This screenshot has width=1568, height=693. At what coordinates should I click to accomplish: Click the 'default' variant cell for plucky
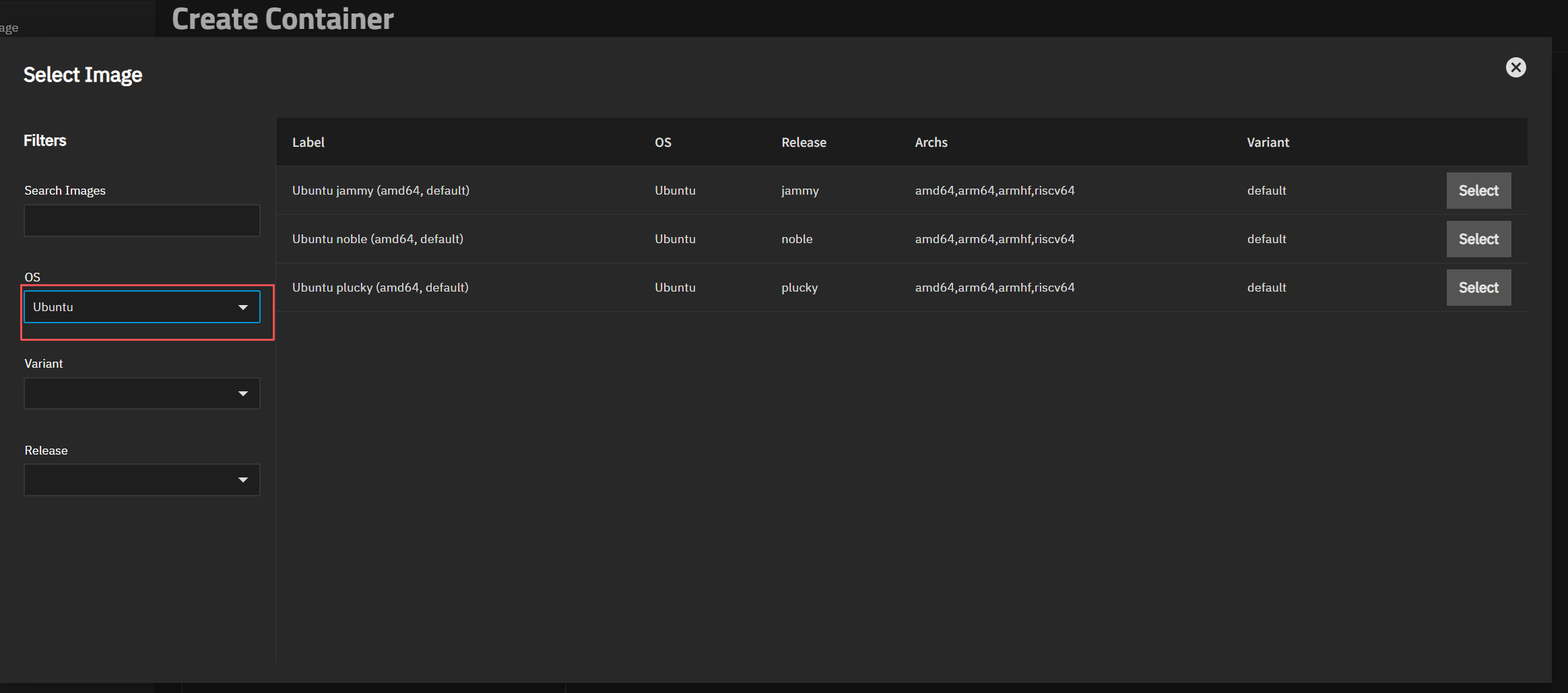coord(1266,288)
